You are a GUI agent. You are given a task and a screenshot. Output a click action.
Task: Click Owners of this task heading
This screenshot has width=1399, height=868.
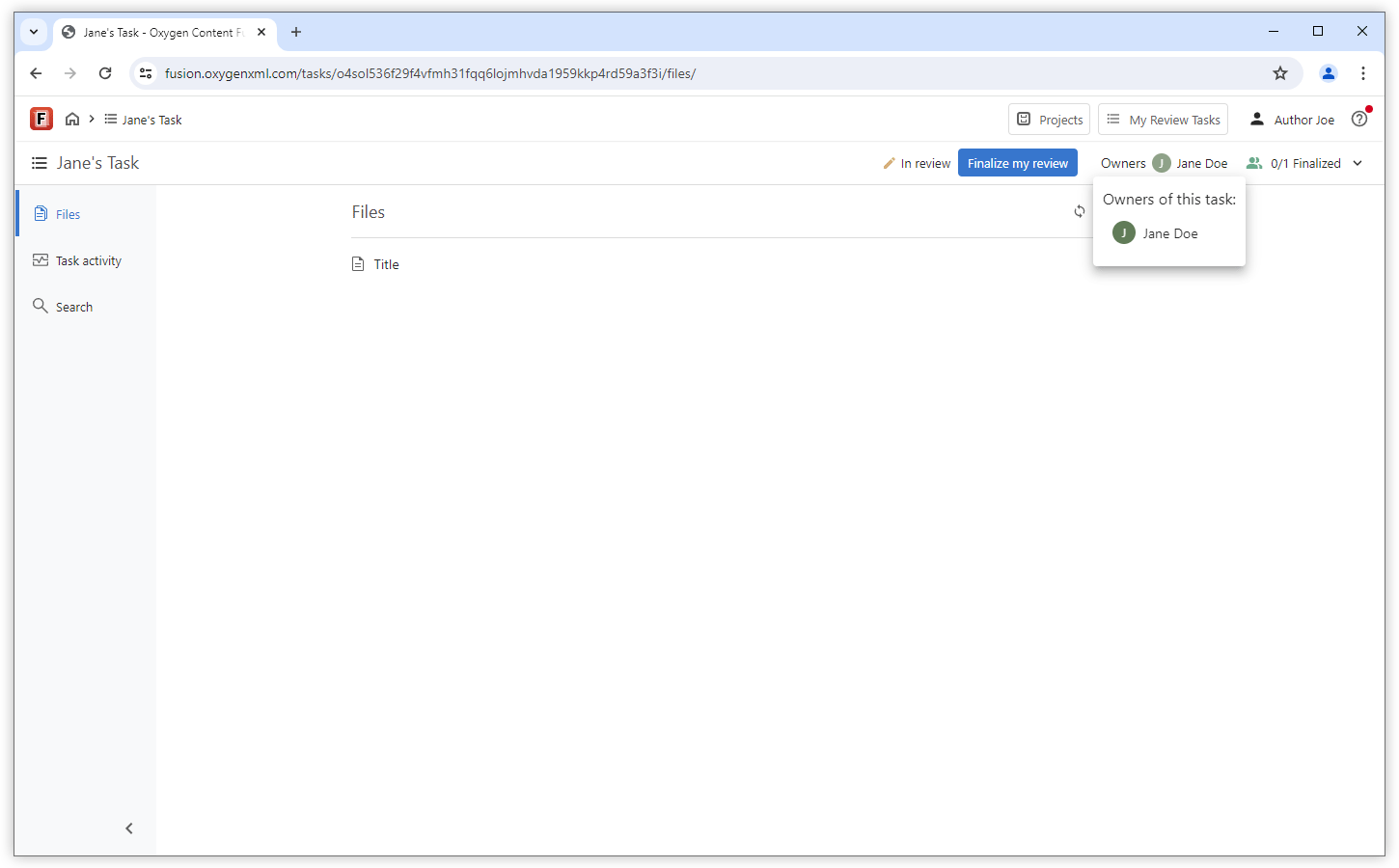pyautogui.click(x=1169, y=200)
